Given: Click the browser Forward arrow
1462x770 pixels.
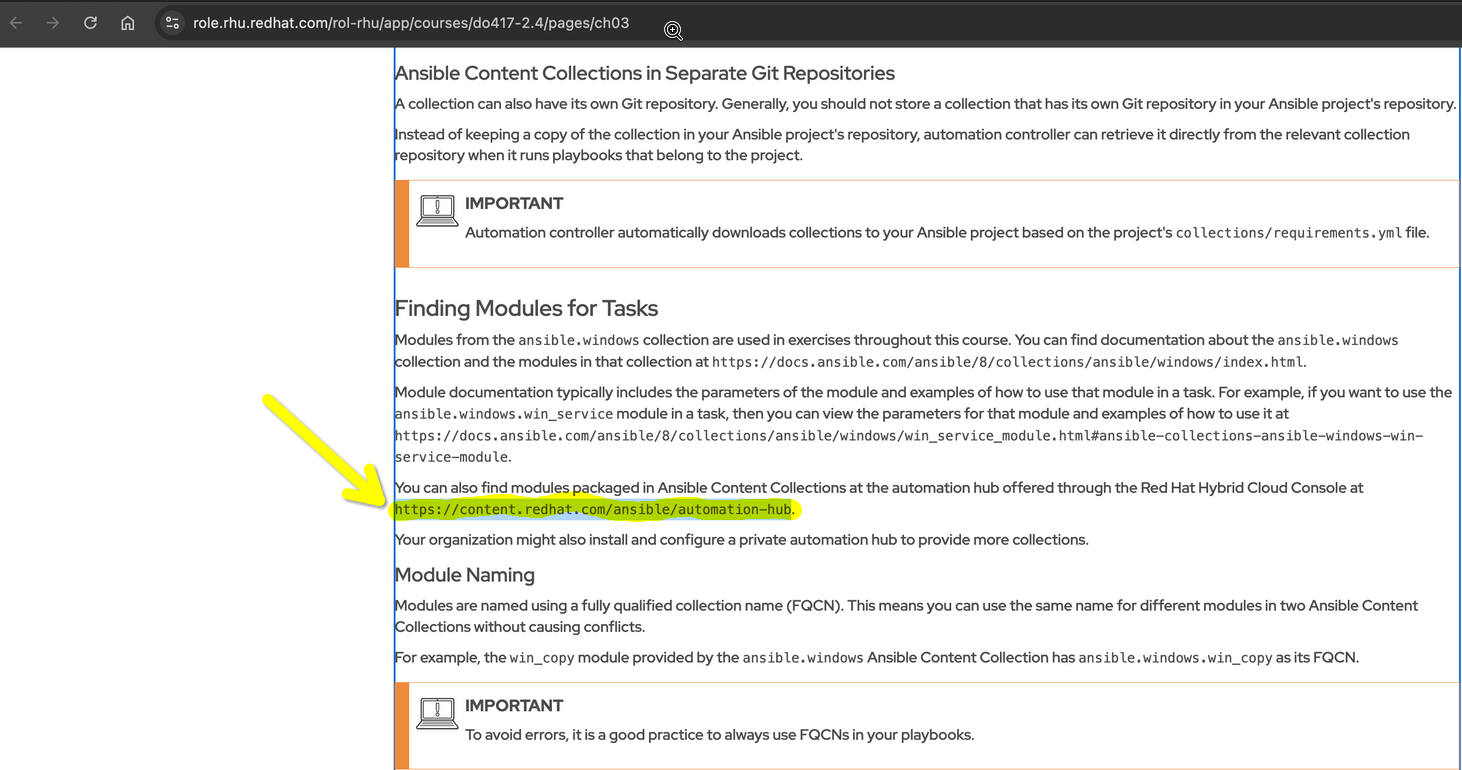Looking at the screenshot, I should pyautogui.click(x=53, y=23).
